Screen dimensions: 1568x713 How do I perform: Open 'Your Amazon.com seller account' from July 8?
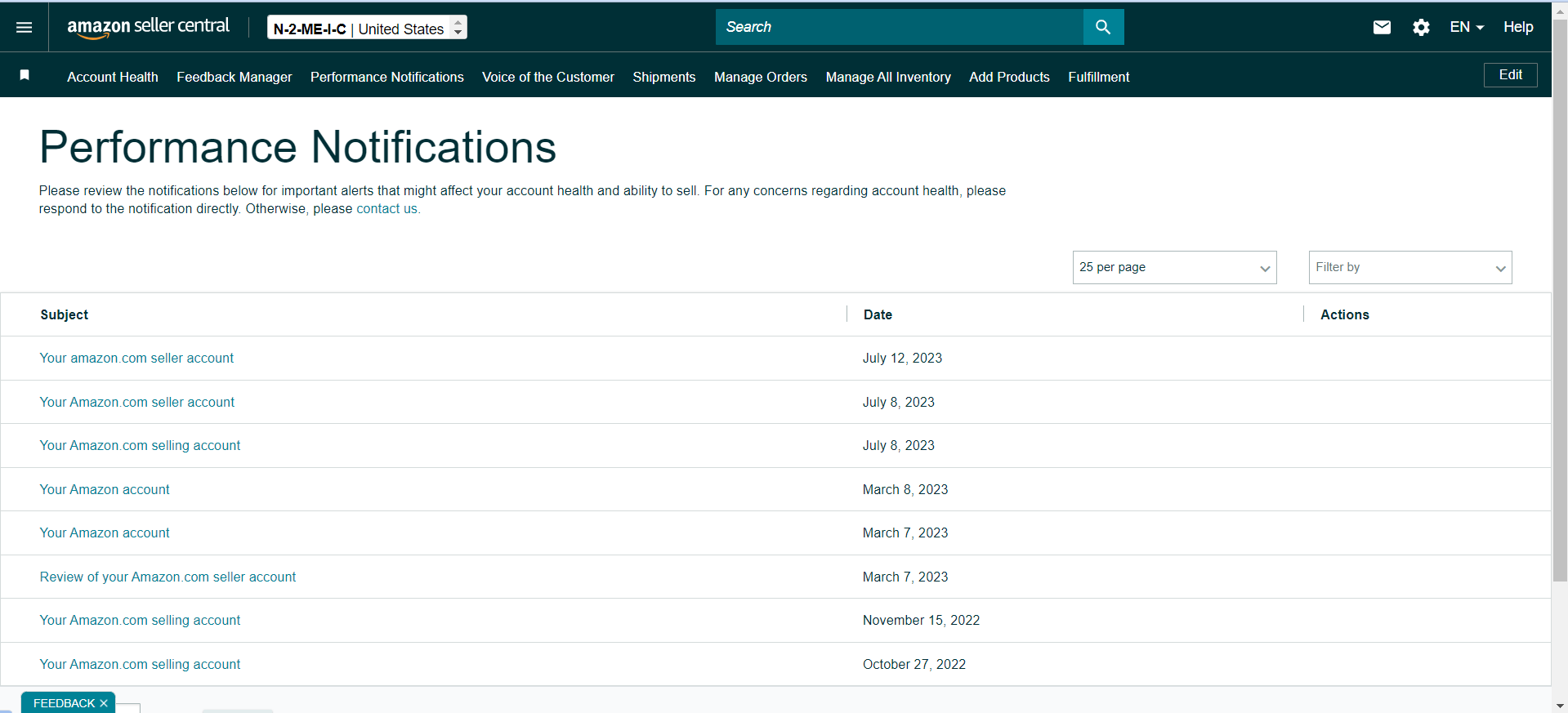point(137,402)
